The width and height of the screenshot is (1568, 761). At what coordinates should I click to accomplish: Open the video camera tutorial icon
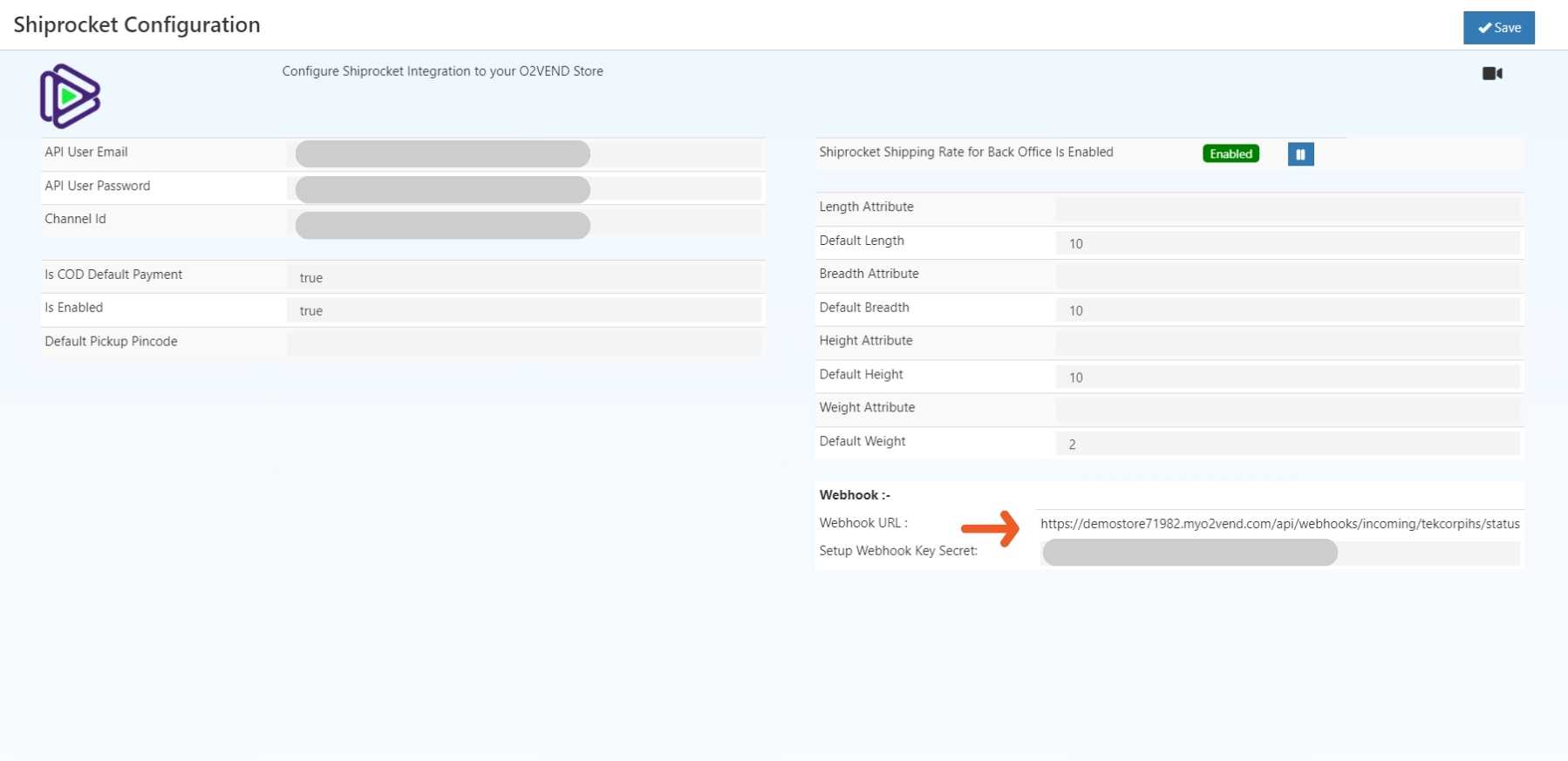[x=1492, y=73]
